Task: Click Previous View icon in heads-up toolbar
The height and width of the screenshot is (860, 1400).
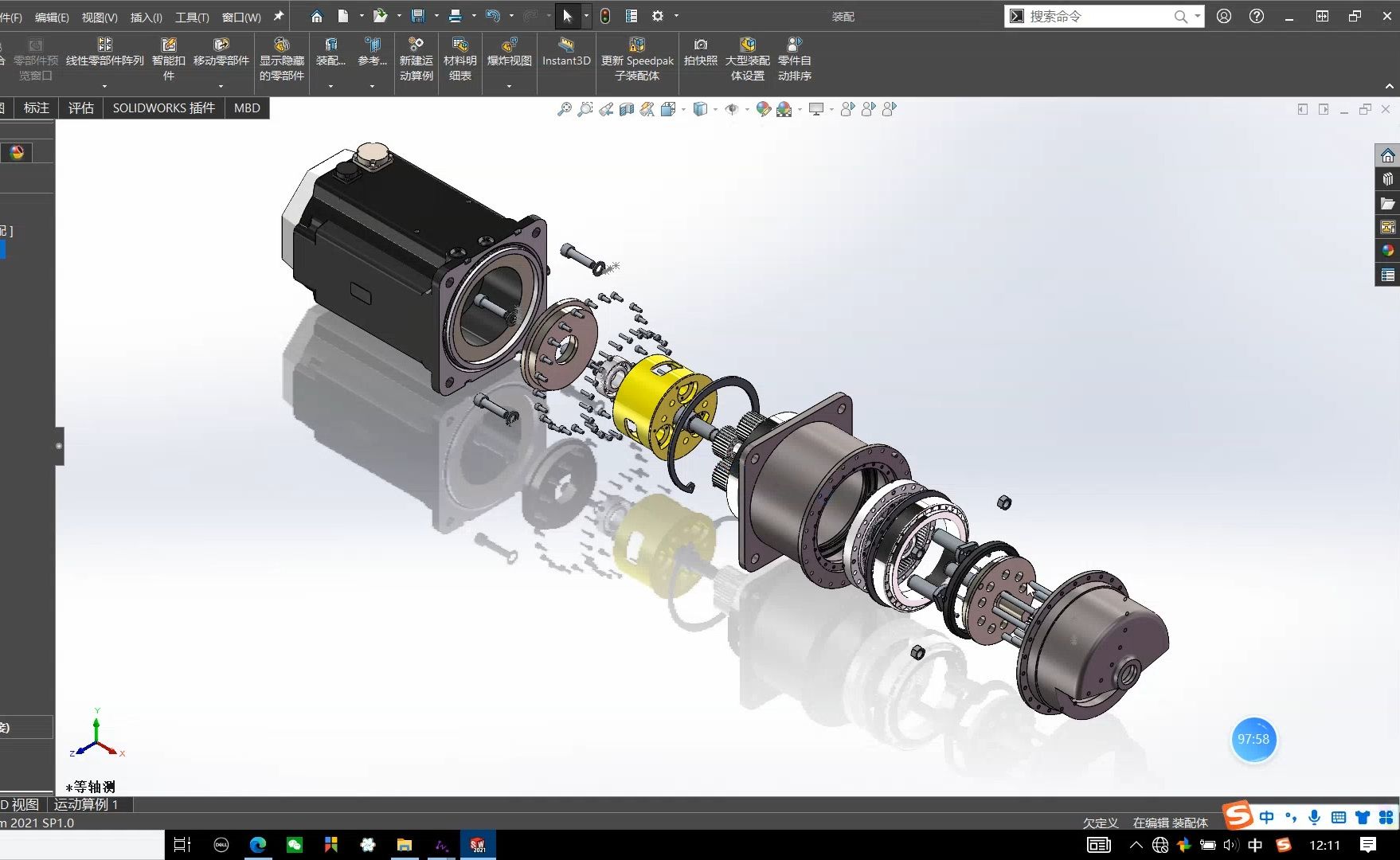Action: point(606,109)
